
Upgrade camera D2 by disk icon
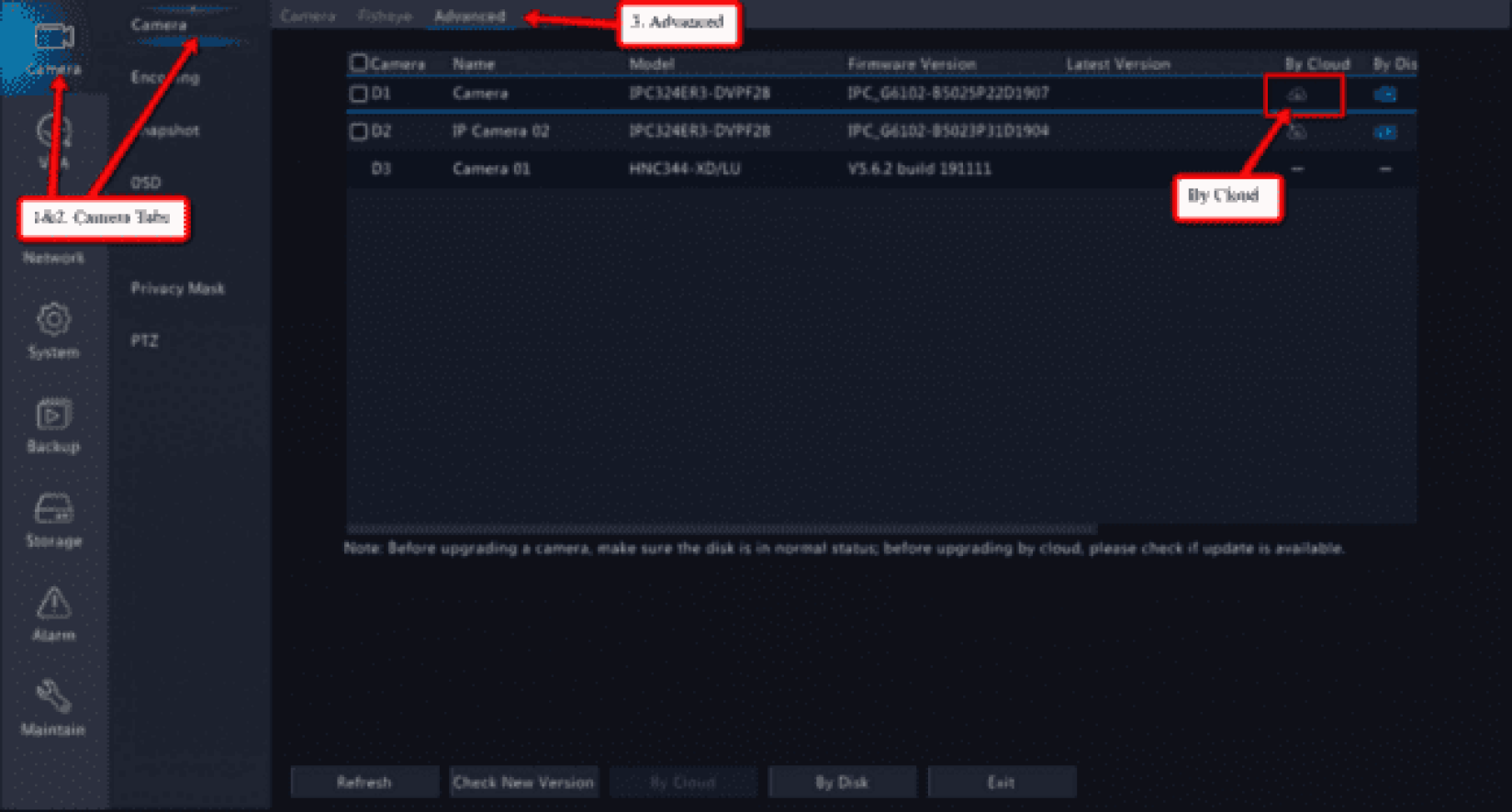1384,132
